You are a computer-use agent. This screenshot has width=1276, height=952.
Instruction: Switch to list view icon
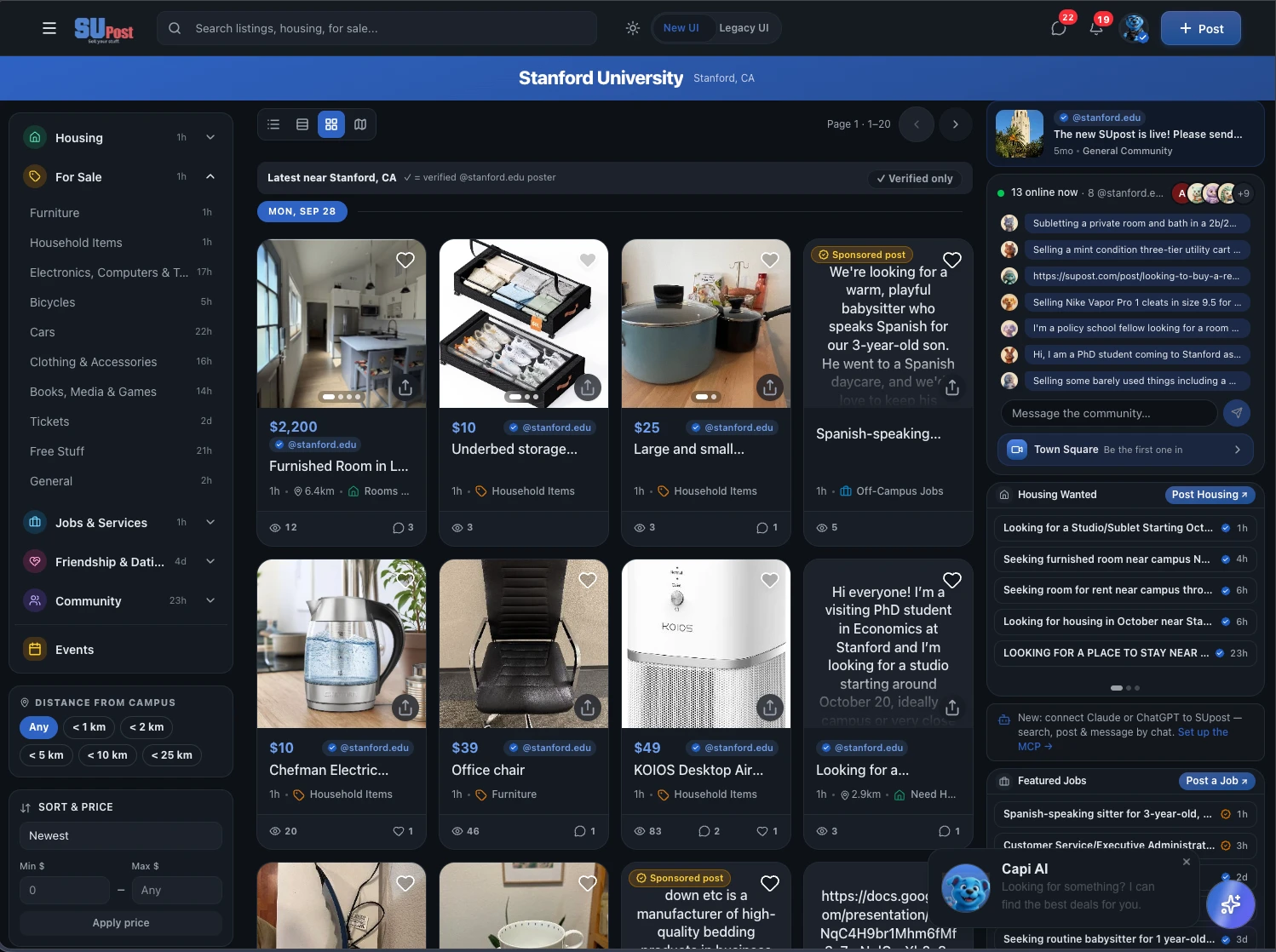tap(273, 124)
